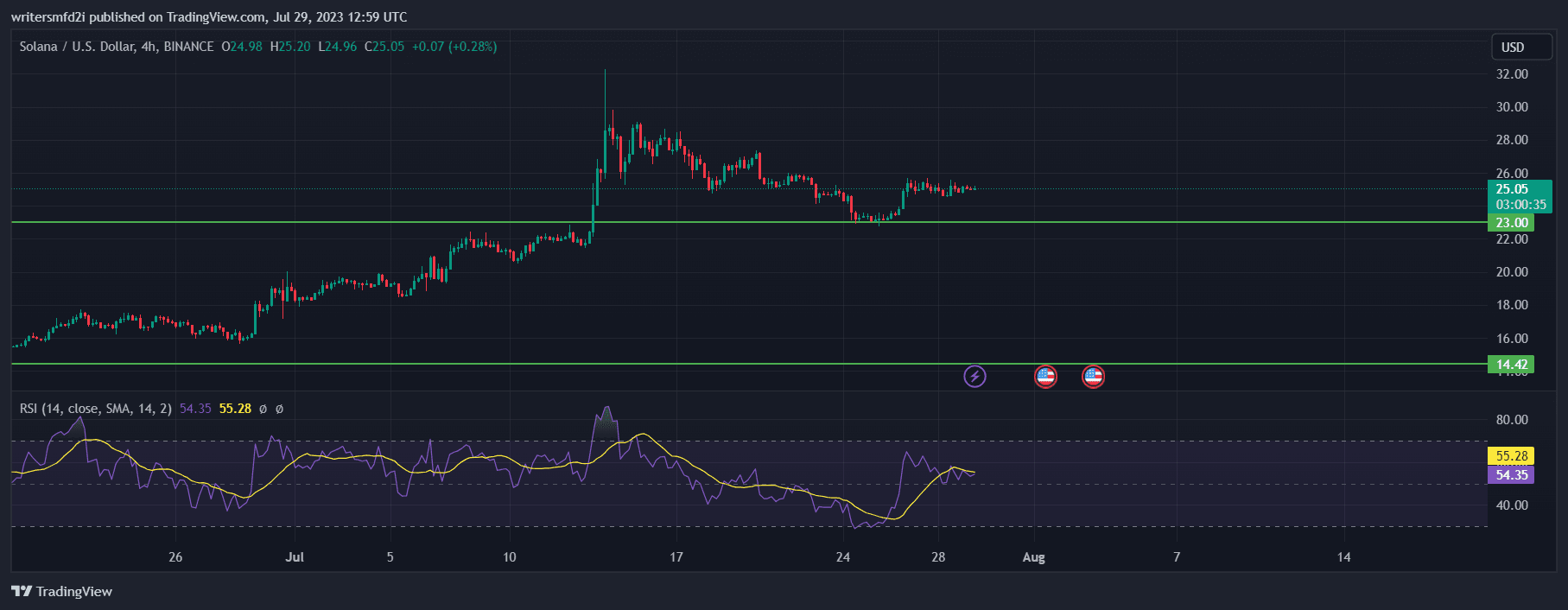Select the green 14.42 price label
This screenshot has height=610, width=1568.
(1511, 365)
